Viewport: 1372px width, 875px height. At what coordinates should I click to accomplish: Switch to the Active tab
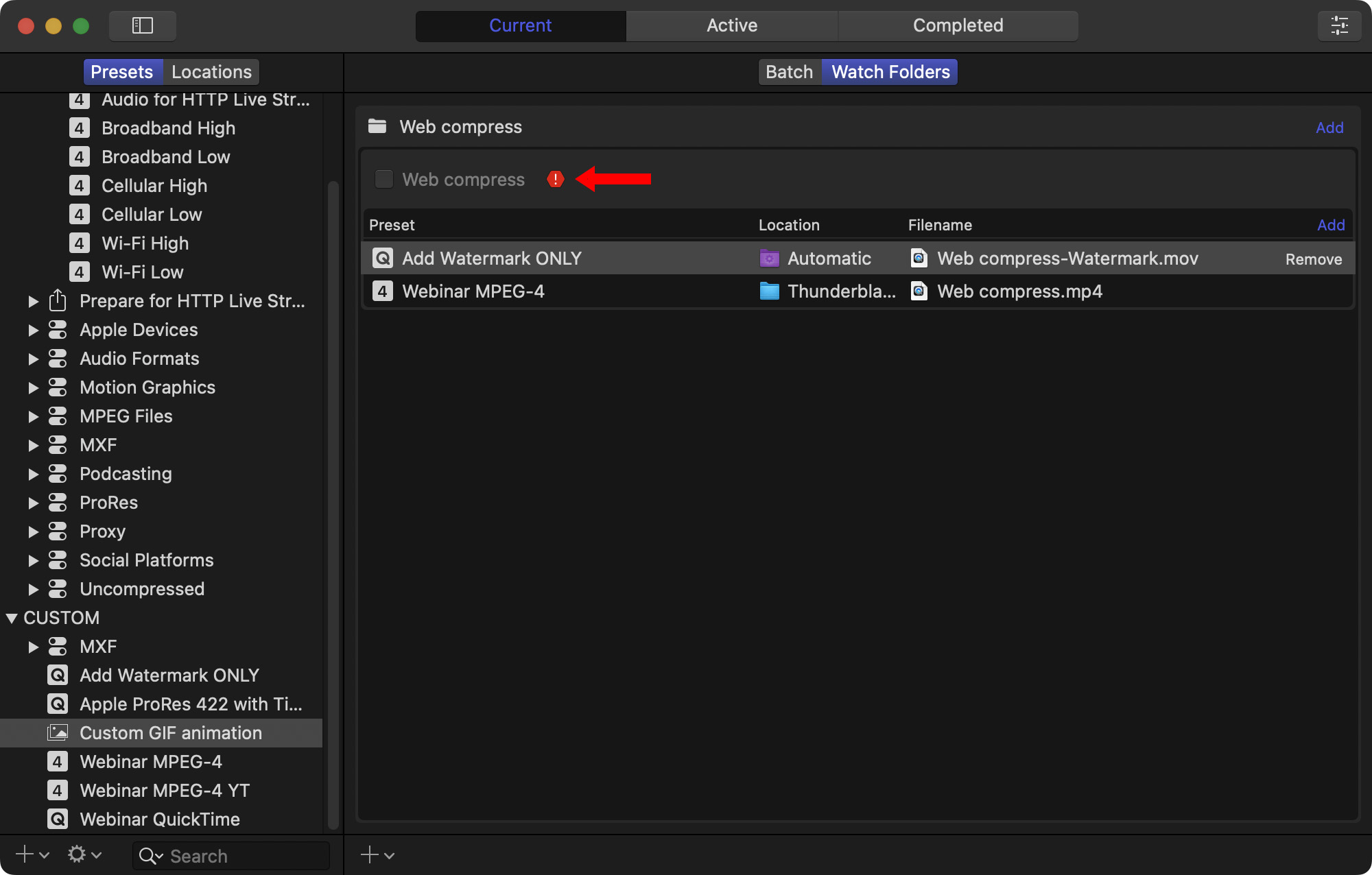click(731, 25)
